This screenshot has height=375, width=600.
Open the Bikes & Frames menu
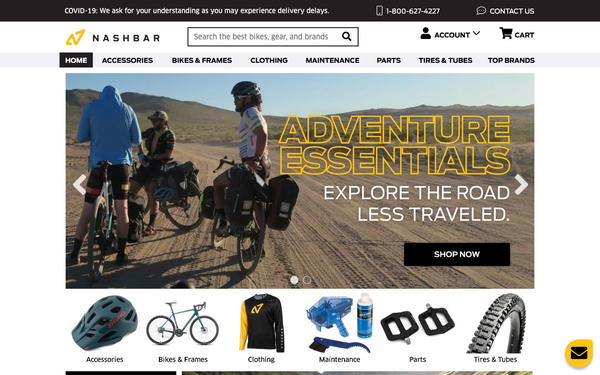(x=202, y=60)
